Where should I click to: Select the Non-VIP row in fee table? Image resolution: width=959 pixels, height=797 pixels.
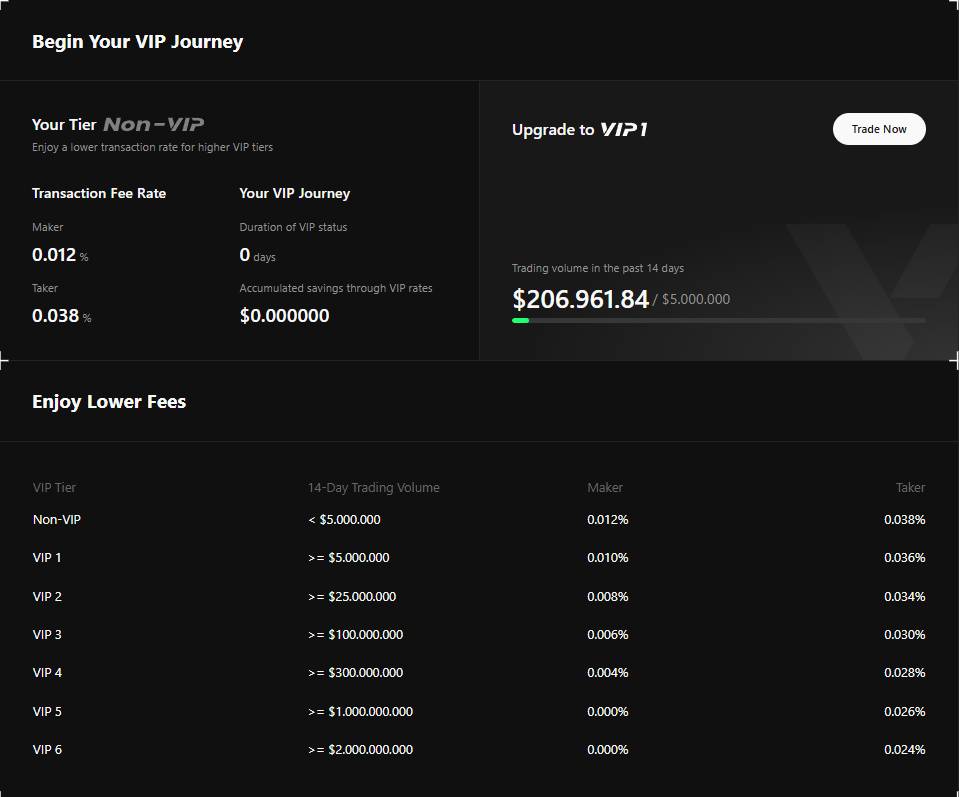pos(57,520)
